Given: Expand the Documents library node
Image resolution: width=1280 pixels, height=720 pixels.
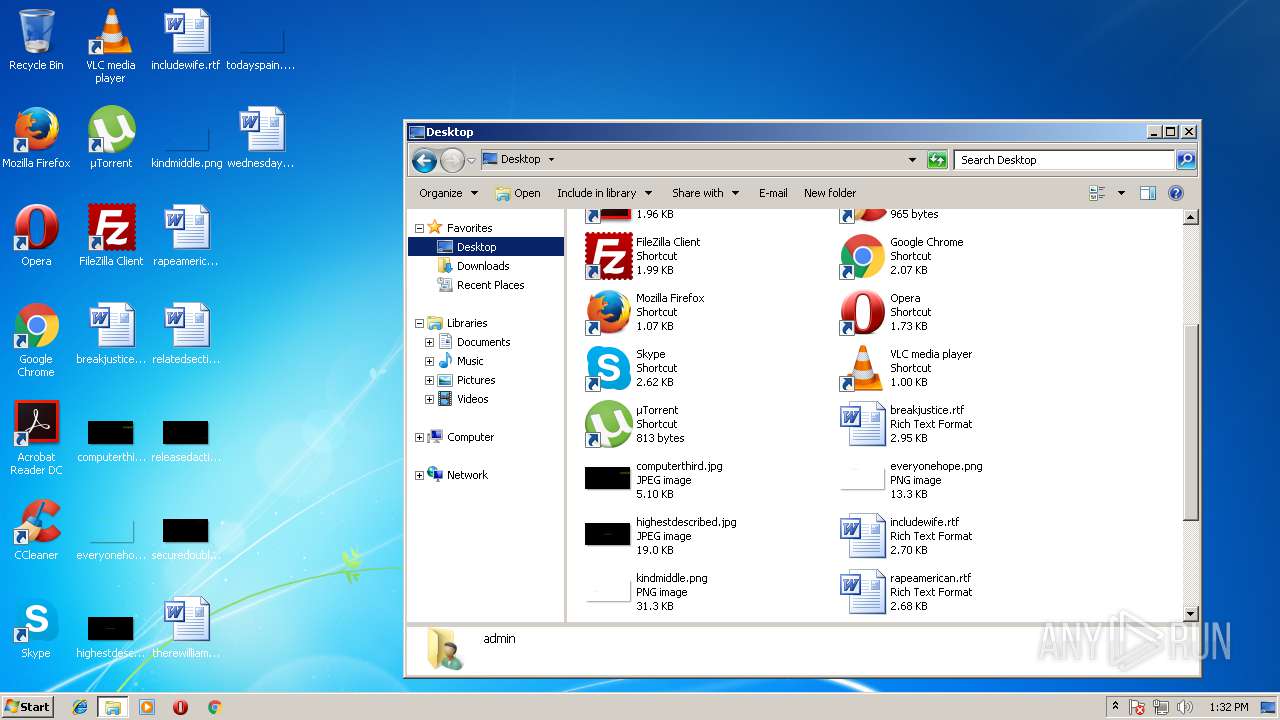Looking at the screenshot, I should click(x=430, y=342).
